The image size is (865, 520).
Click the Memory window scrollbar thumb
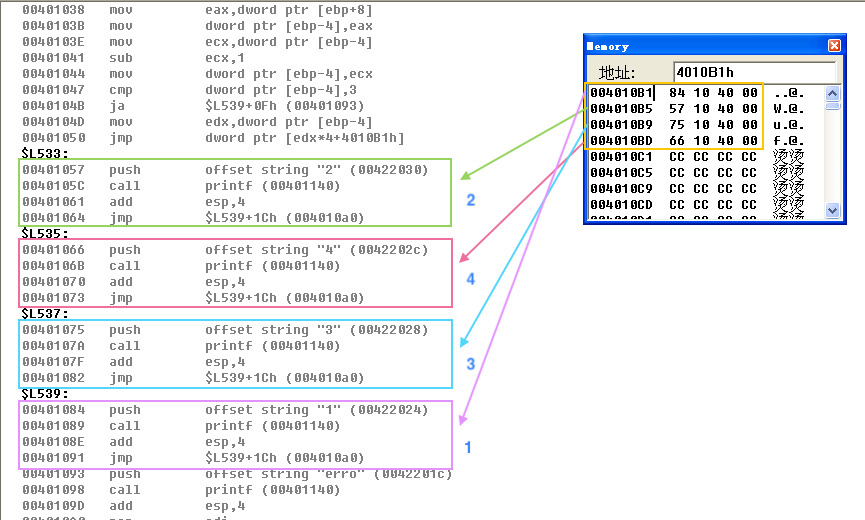(832, 105)
